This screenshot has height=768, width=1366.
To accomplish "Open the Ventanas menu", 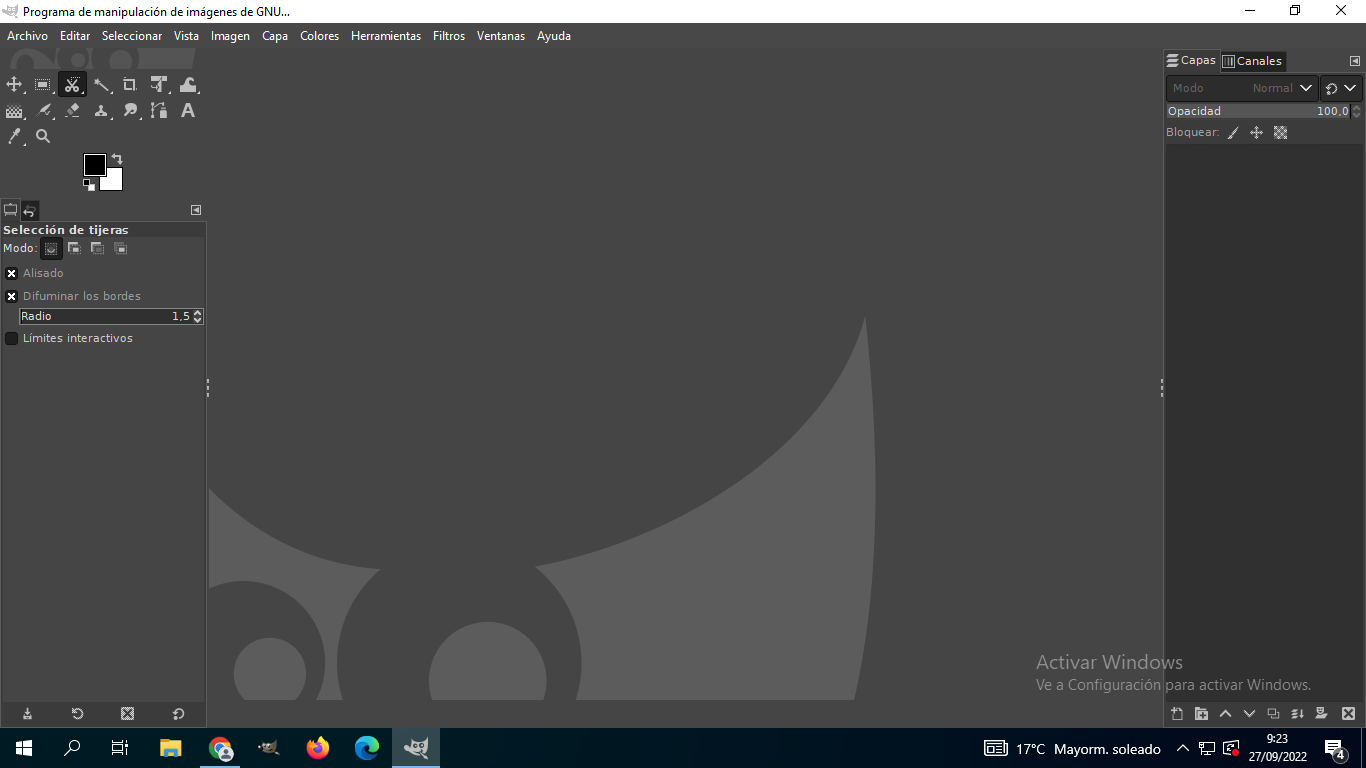I will point(501,36).
